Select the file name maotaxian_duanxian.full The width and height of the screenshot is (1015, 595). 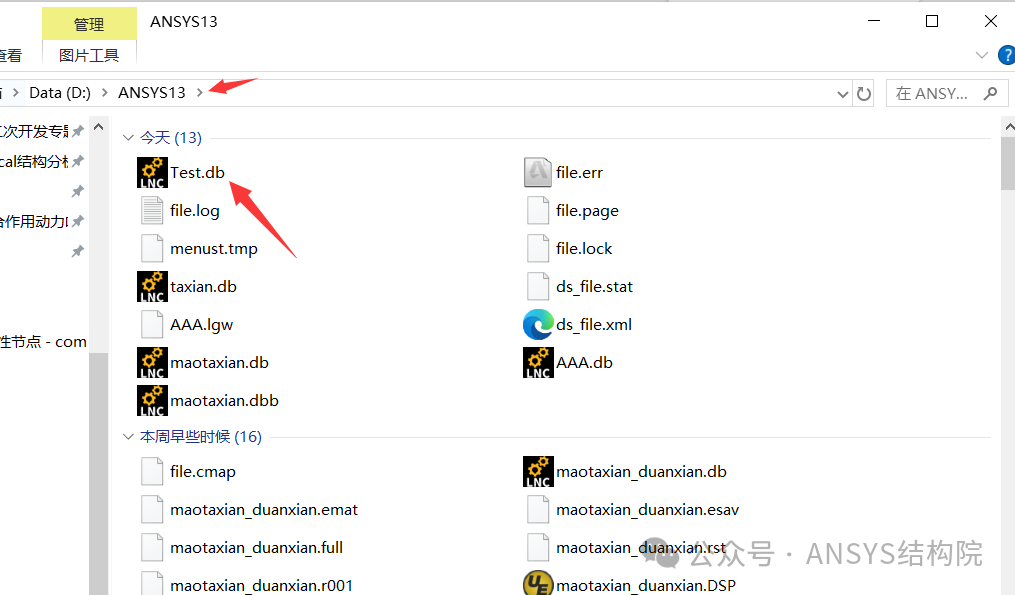256,548
